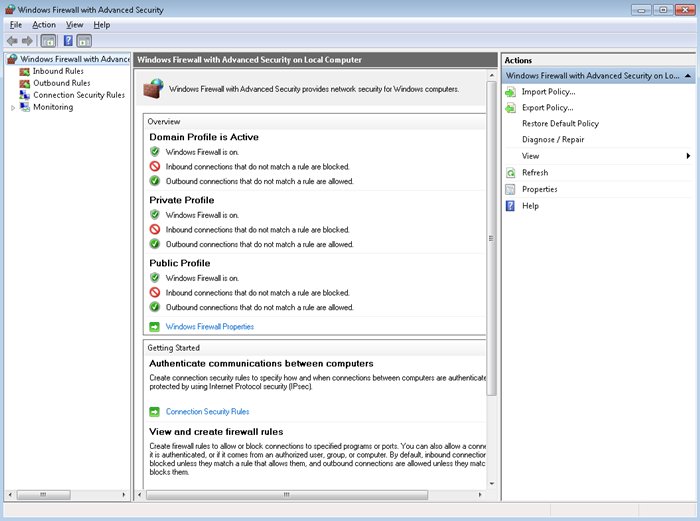
Task: Click the 'Overview' section label
Action: [164, 121]
